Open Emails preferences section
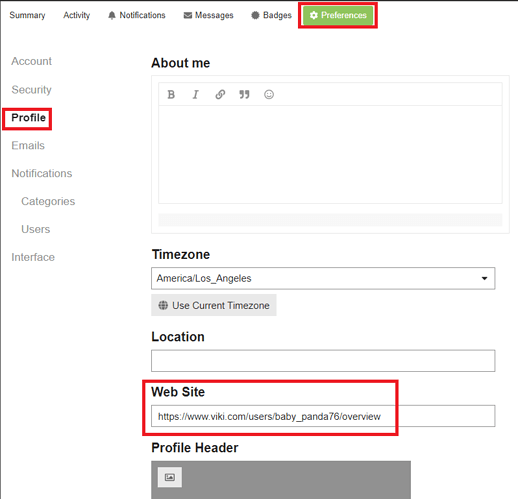 click(x=28, y=146)
